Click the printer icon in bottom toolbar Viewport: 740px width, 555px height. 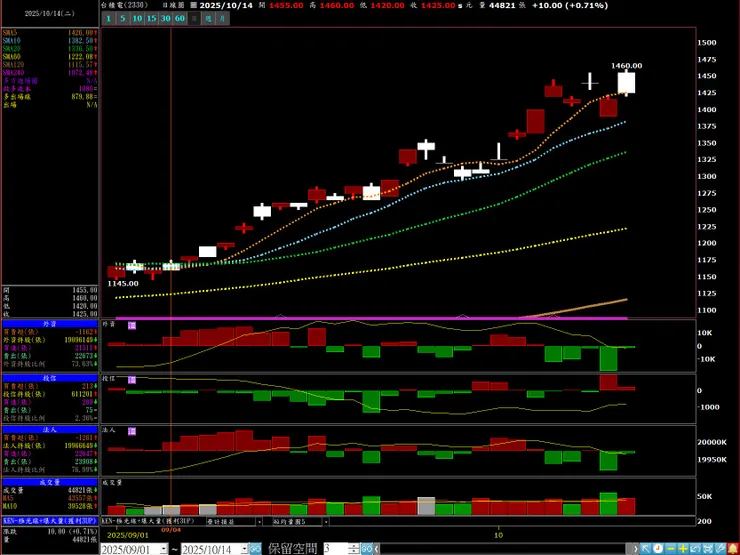pos(708,549)
